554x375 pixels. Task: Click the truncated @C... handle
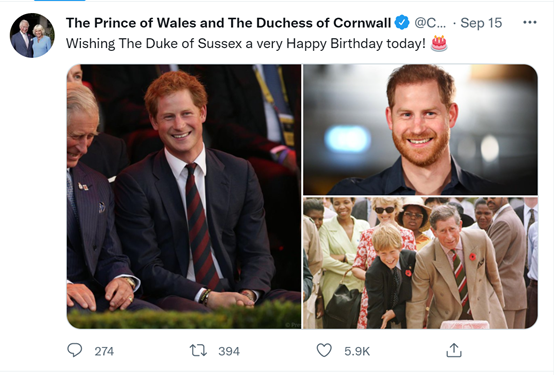430,23
